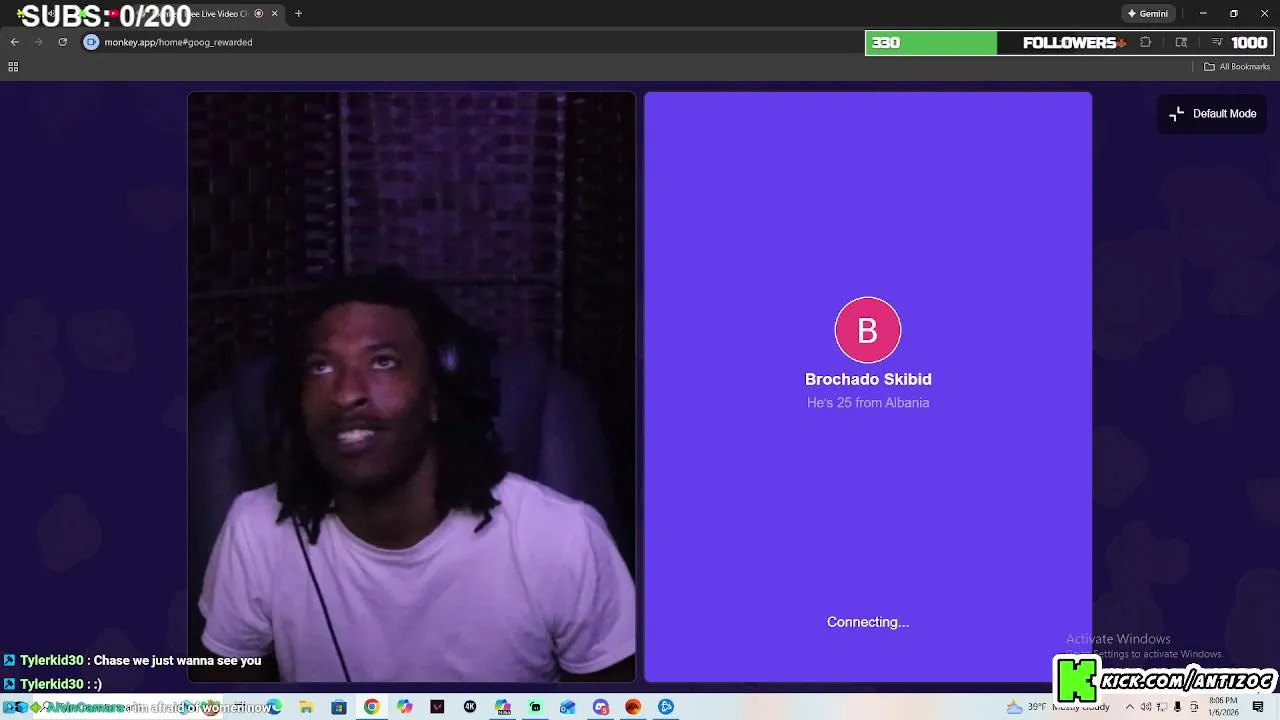The image size is (1280, 720).
Task: Open Google Chrome from the taskbar
Action: (x=371, y=707)
